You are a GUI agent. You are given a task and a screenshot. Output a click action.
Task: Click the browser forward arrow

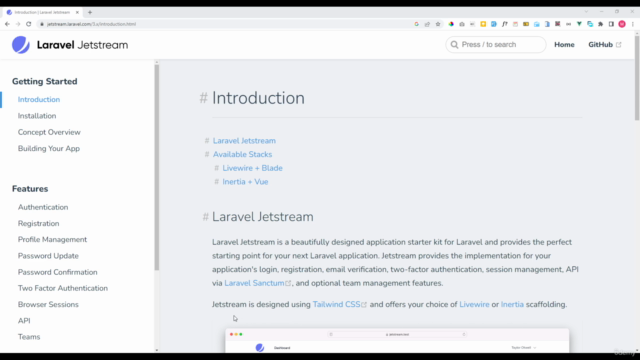pos(18,24)
